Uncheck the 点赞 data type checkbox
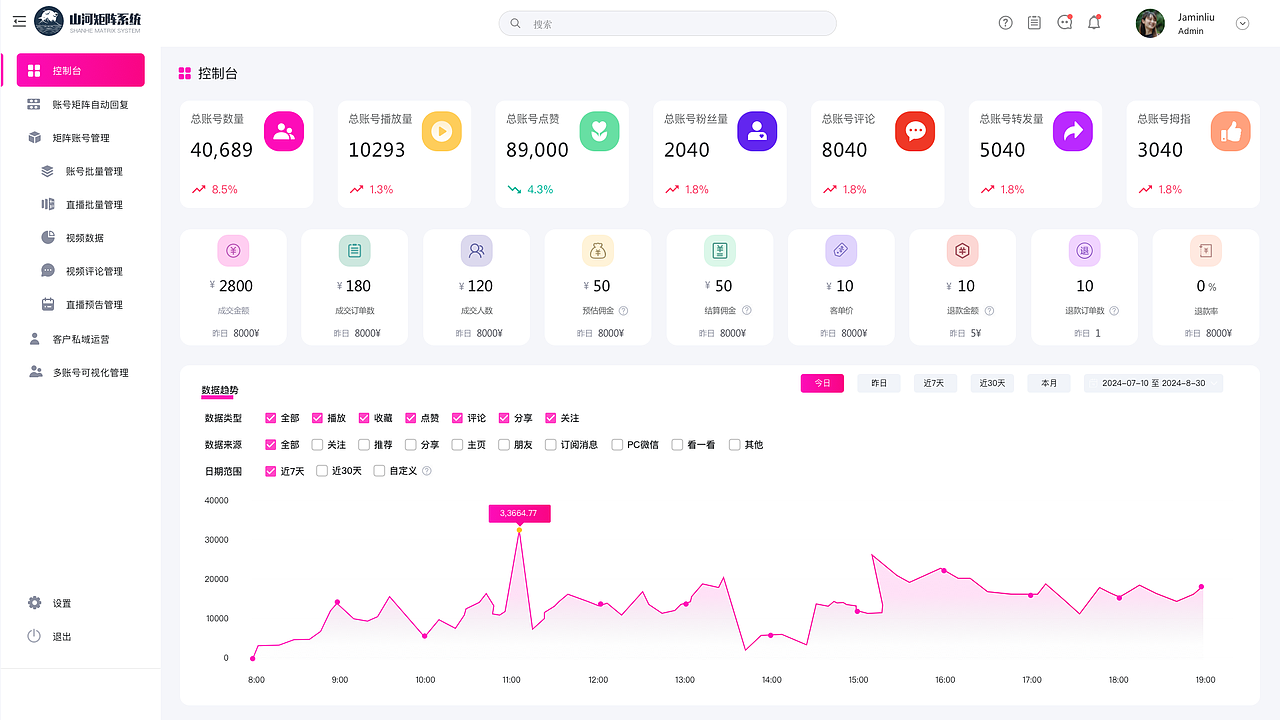Image resolution: width=1280 pixels, height=720 pixels. [x=411, y=418]
